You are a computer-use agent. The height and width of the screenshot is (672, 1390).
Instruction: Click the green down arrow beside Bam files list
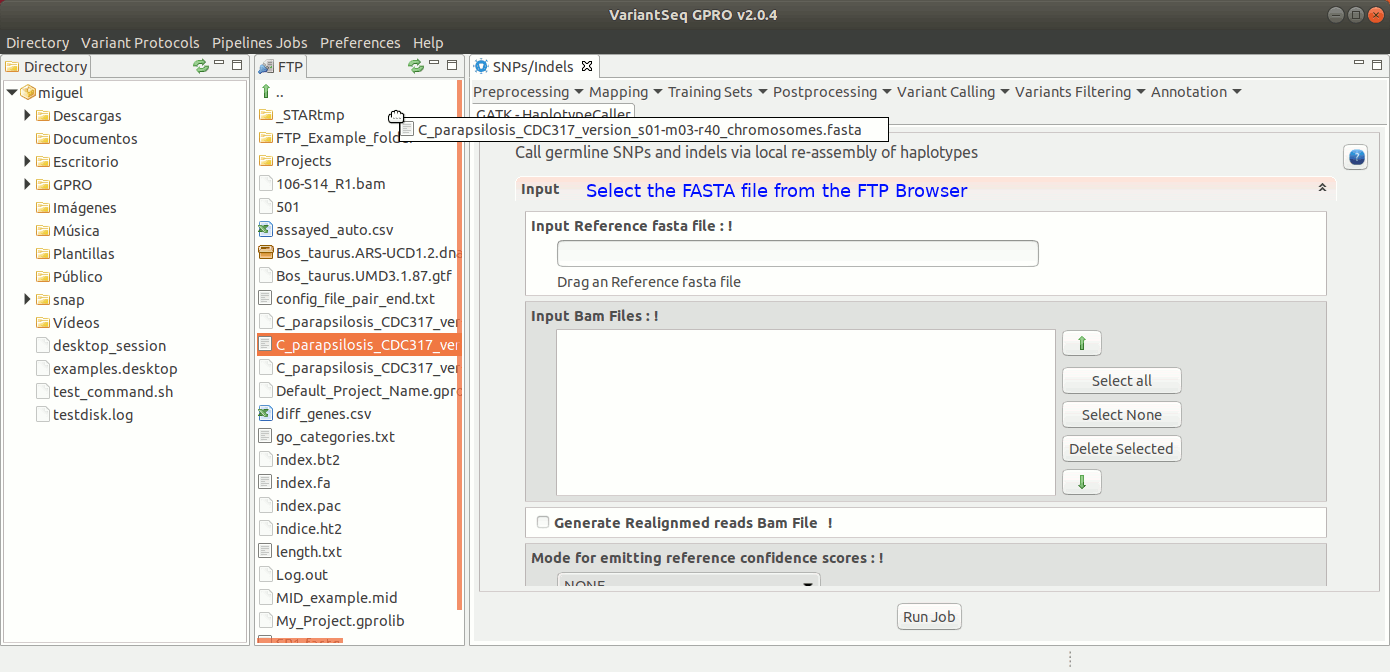[x=1081, y=482]
